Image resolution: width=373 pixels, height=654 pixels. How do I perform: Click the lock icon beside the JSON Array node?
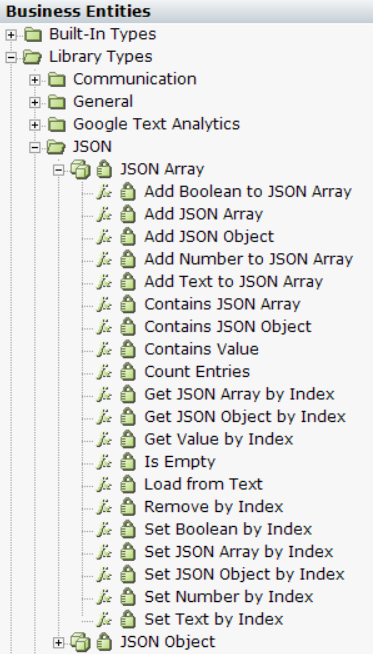point(104,169)
